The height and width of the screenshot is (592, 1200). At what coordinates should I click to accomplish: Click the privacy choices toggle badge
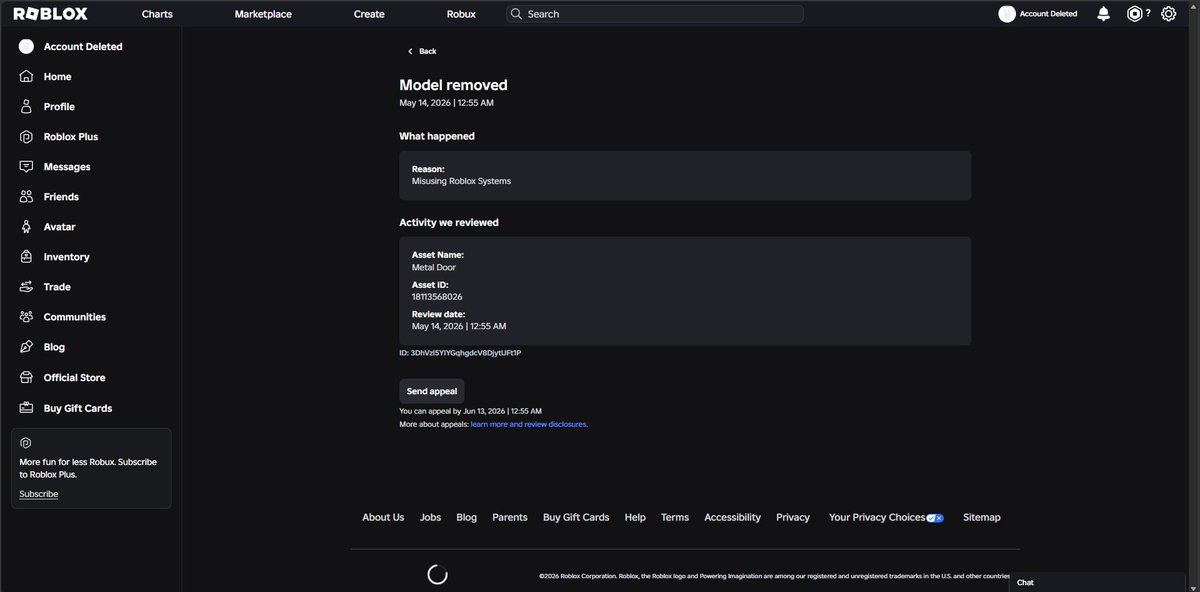935,518
